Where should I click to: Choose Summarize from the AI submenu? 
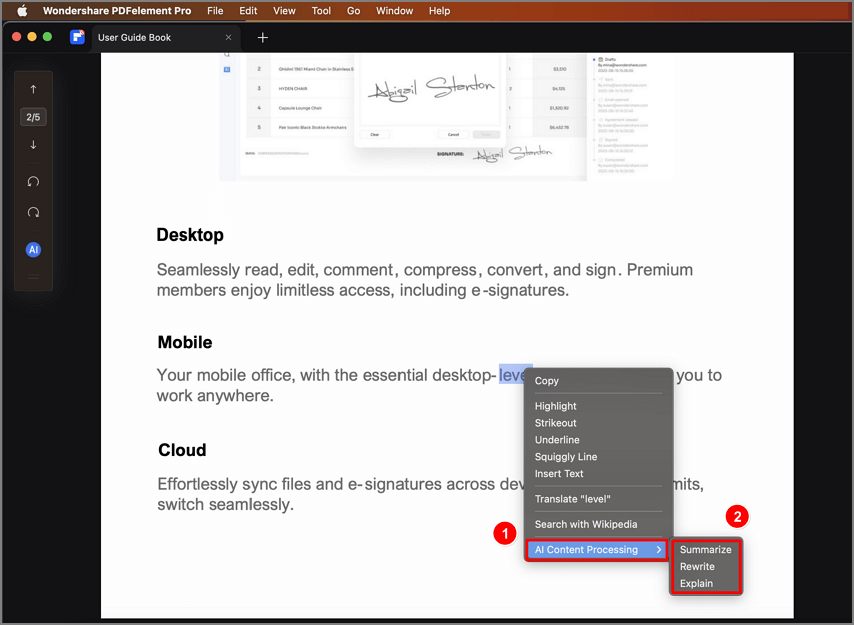click(x=705, y=550)
